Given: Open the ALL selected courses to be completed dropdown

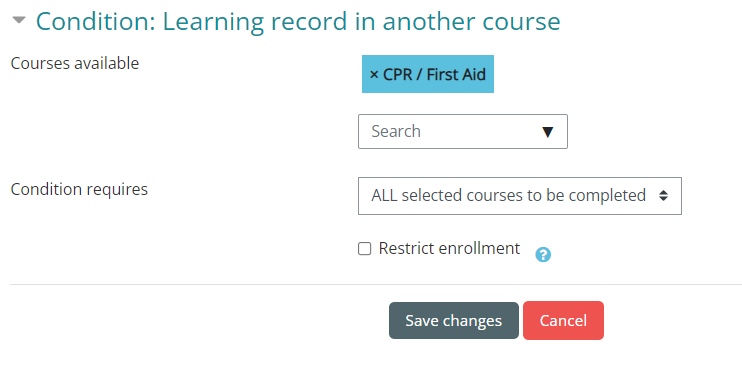Looking at the screenshot, I should point(520,196).
